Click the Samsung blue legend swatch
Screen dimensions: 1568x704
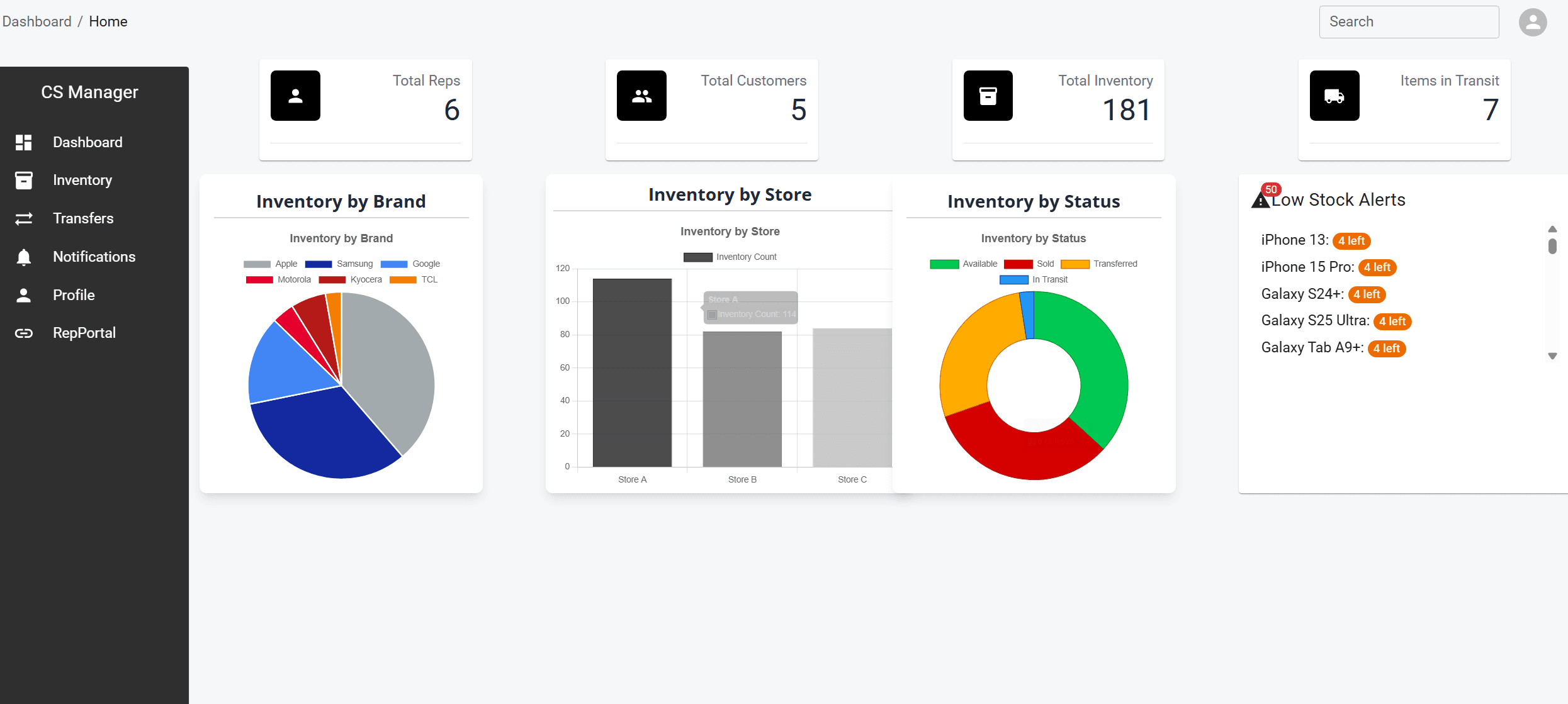pos(318,264)
